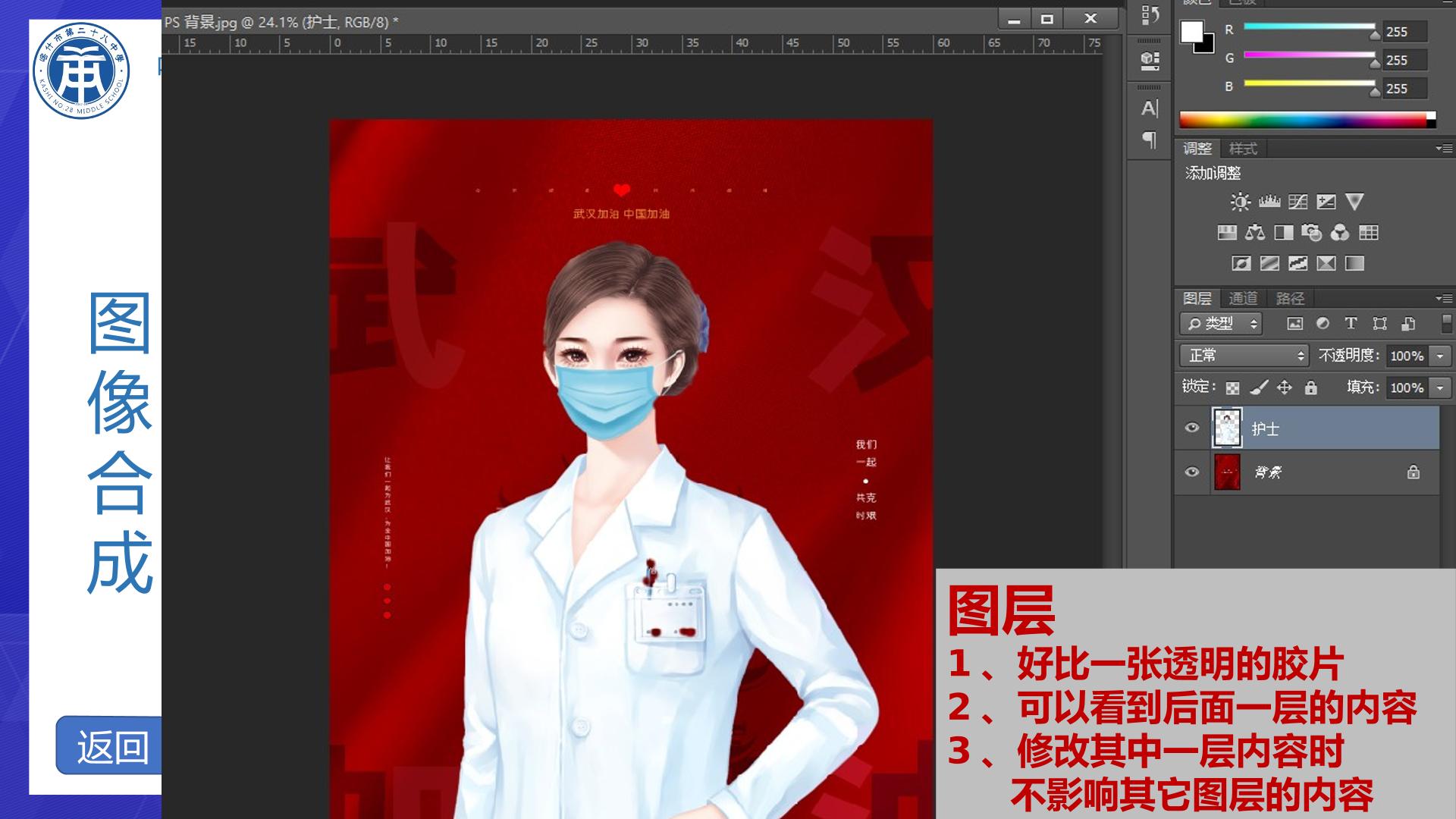The height and width of the screenshot is (819, 1456).
Task: Filter layers by type layers
Action: [1351, 324]
